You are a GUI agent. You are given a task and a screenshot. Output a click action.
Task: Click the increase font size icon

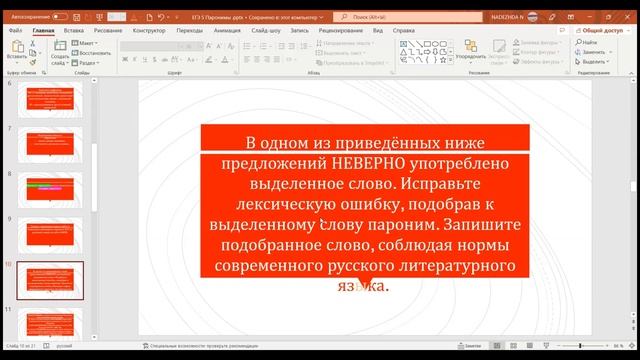pyautogui.click(x=209, y=46)
